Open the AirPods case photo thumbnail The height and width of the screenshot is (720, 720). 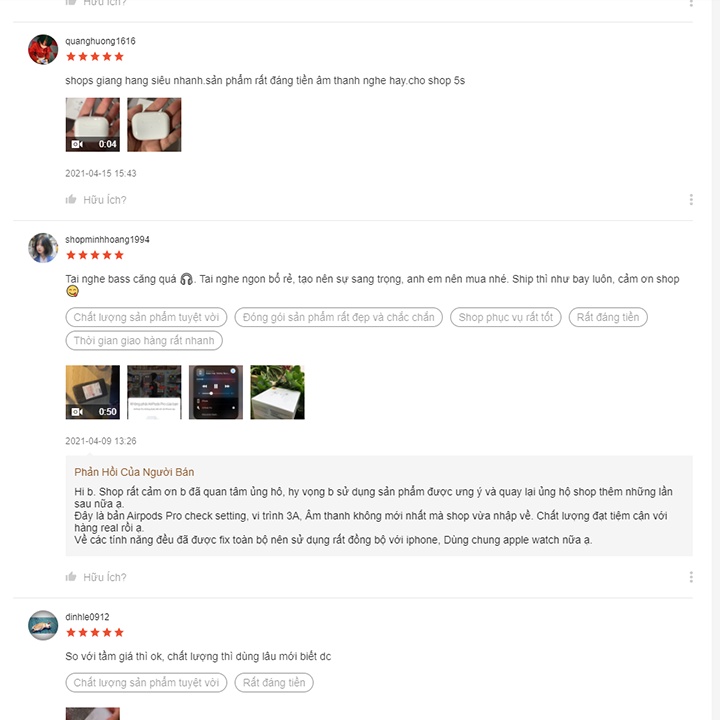pos(154,124)
